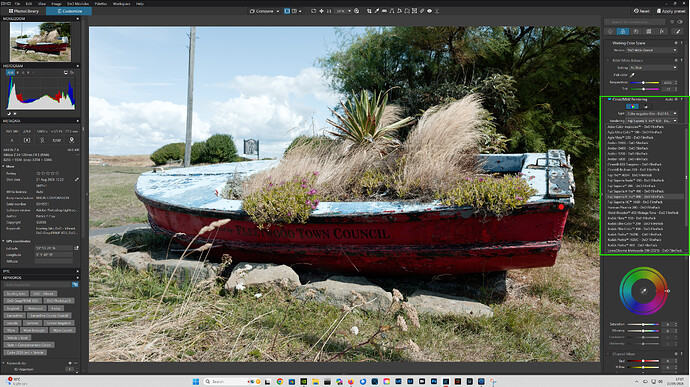Image resolution: width=690 pixels, height=387 pixels.
Task: Open the Local Adjustments brush tab
Action: [678, 31]
